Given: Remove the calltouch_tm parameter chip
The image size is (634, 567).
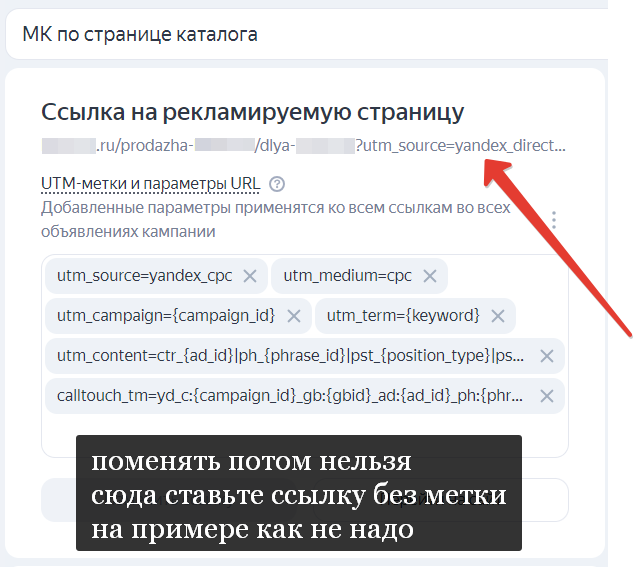Looking at the screenshot, I should (547, 396).
